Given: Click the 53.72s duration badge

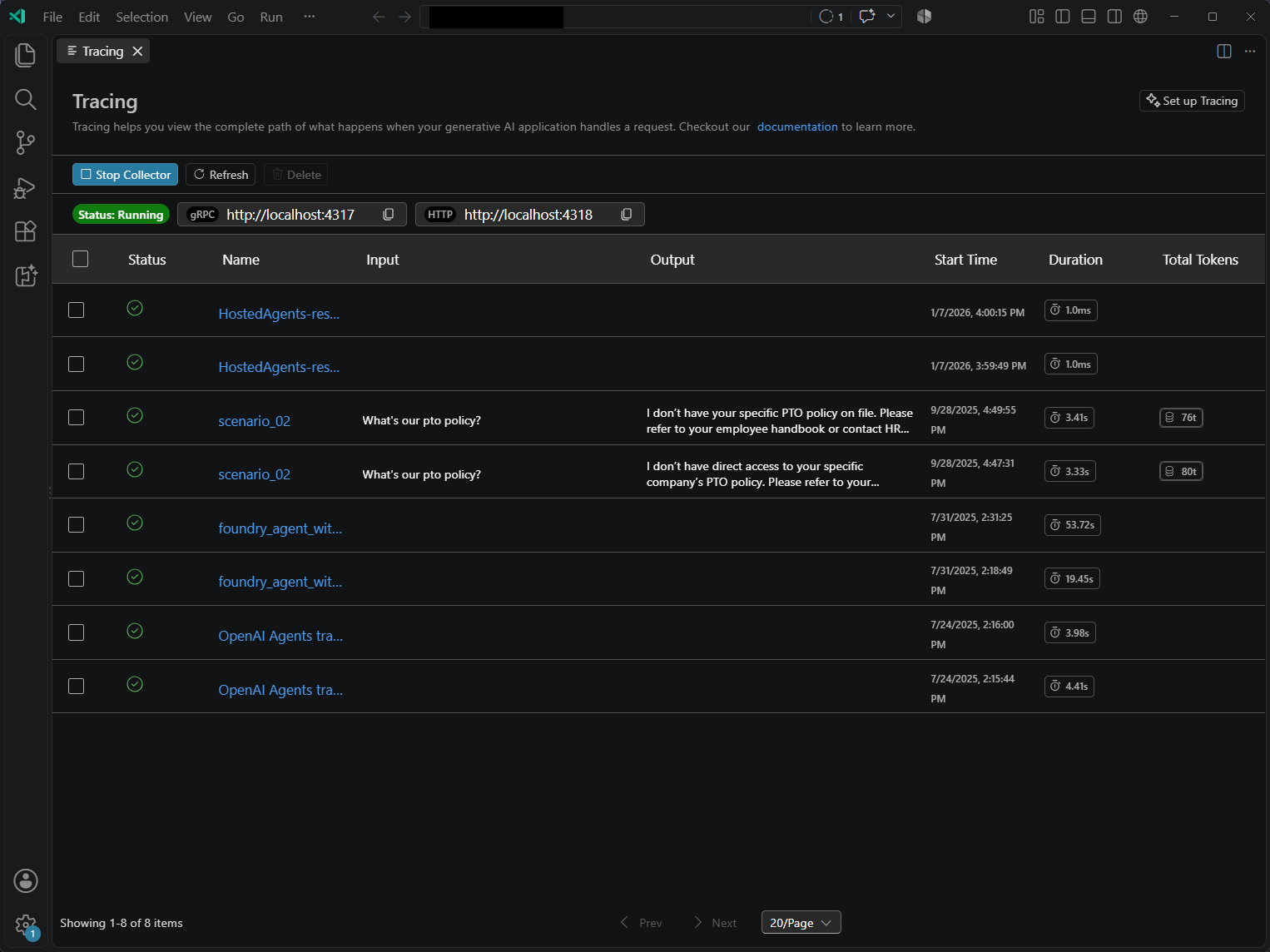Looking at the screenshot, I should [1073, 525].
